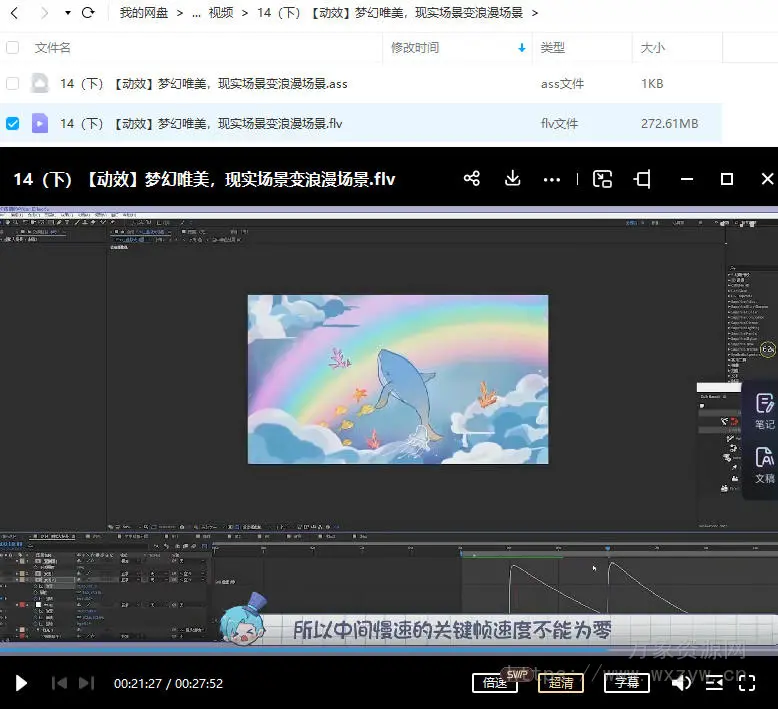Open the more options (…) menu
Screen dimensions: 778x709
click(552, 180)
